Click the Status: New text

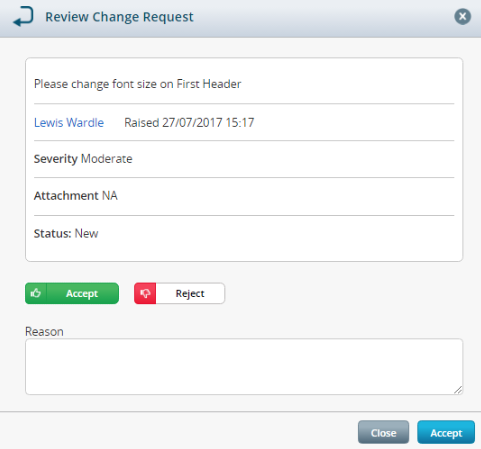[x=66, y=233]
